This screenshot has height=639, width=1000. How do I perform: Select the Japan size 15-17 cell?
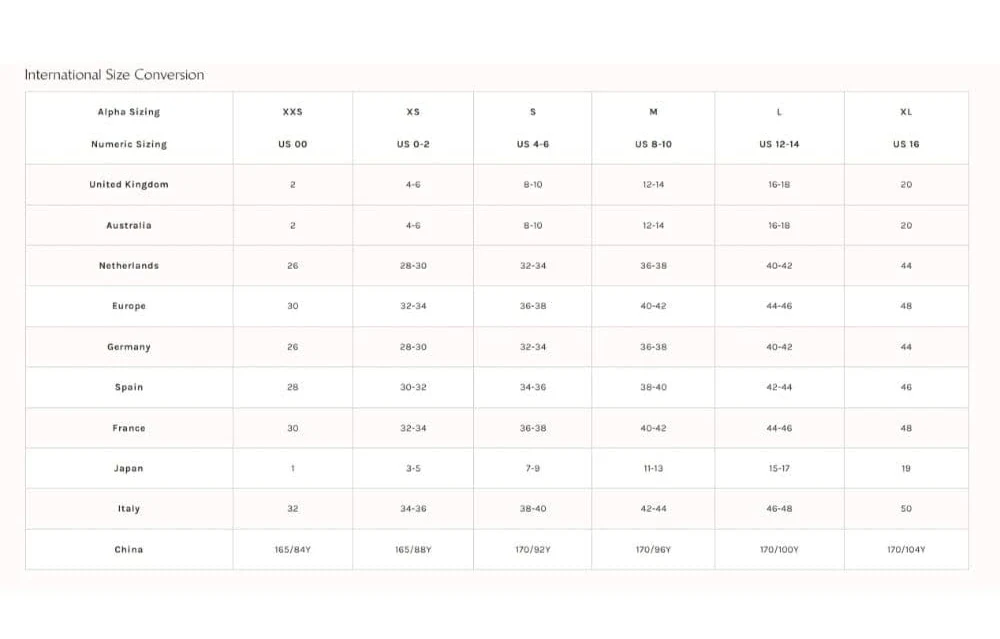(x=779, y=468)
